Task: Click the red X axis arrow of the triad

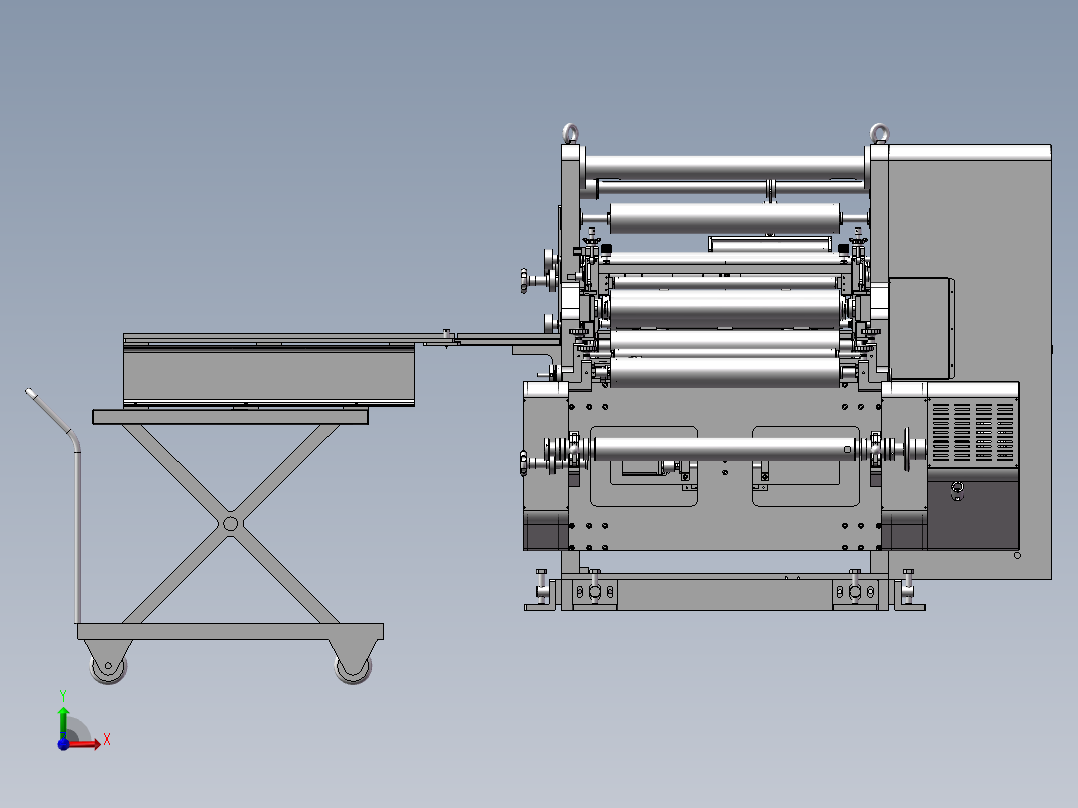Action: pyautogui.click(x=84, y=744)
